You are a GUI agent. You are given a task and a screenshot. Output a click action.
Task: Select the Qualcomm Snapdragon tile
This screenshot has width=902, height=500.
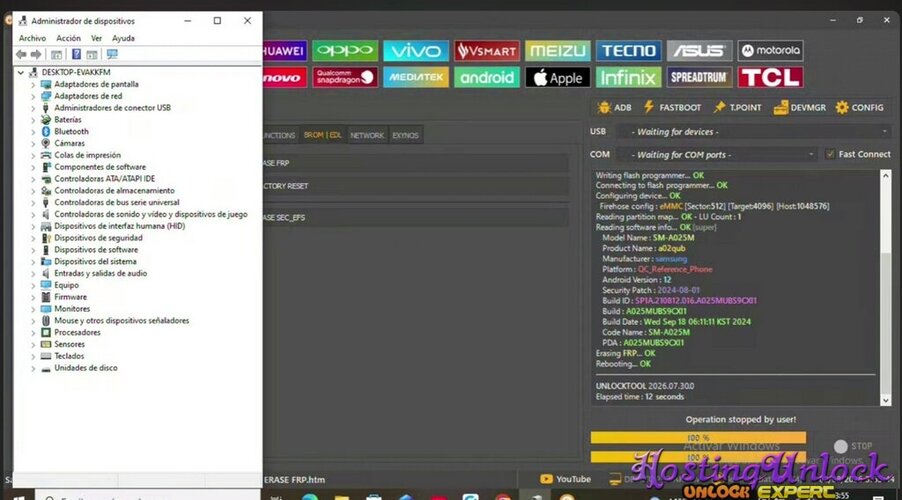coord(345,77)
